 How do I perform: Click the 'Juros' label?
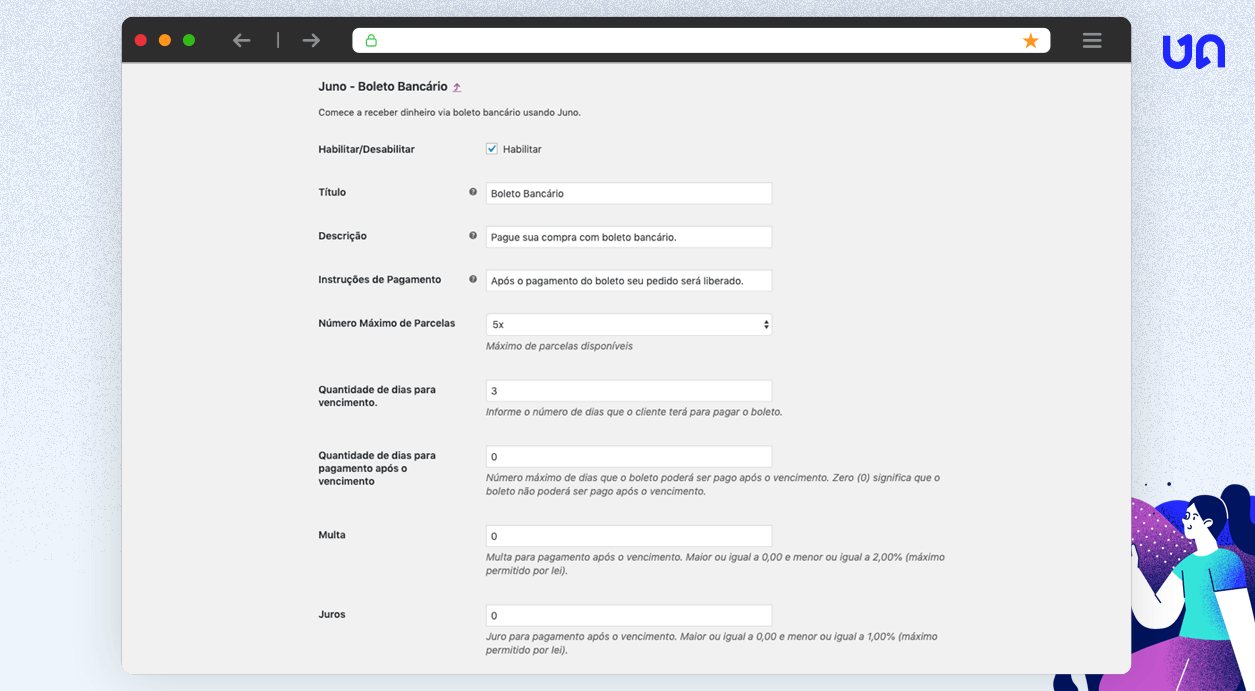(x=332, y=614)
